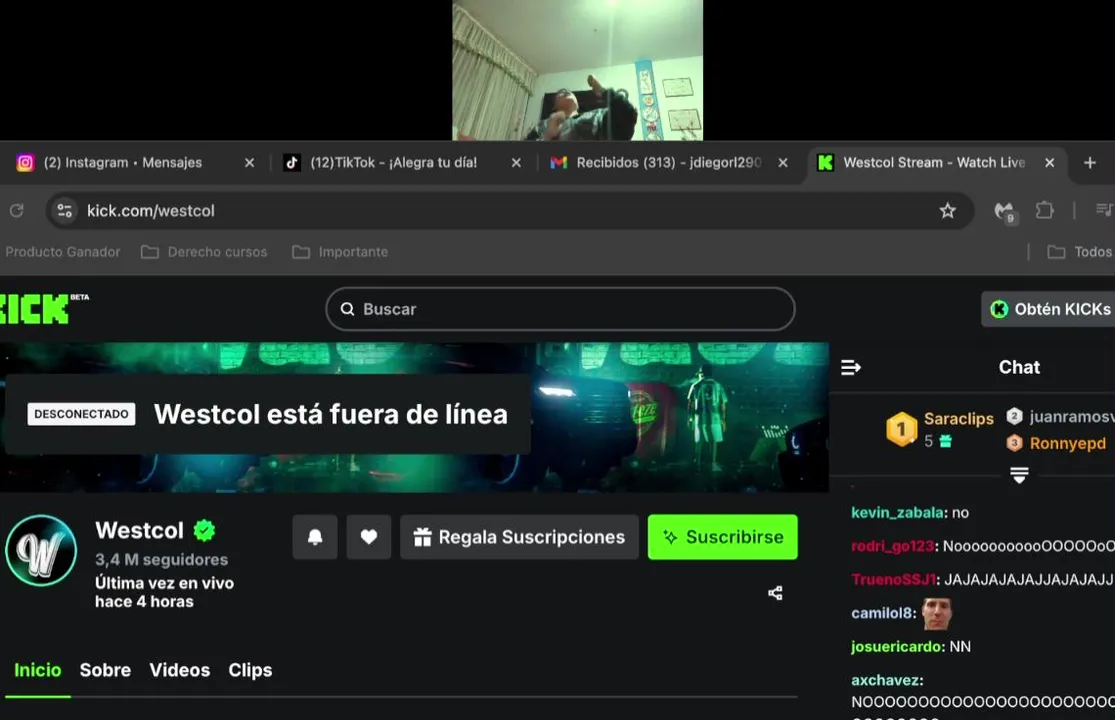Click the green Suscribirse button
Viewport: 1115px width, 720px height.
click(722, 537)
